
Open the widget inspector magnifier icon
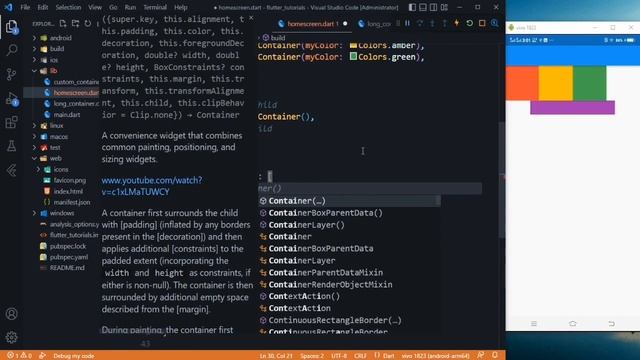(495, 23)
